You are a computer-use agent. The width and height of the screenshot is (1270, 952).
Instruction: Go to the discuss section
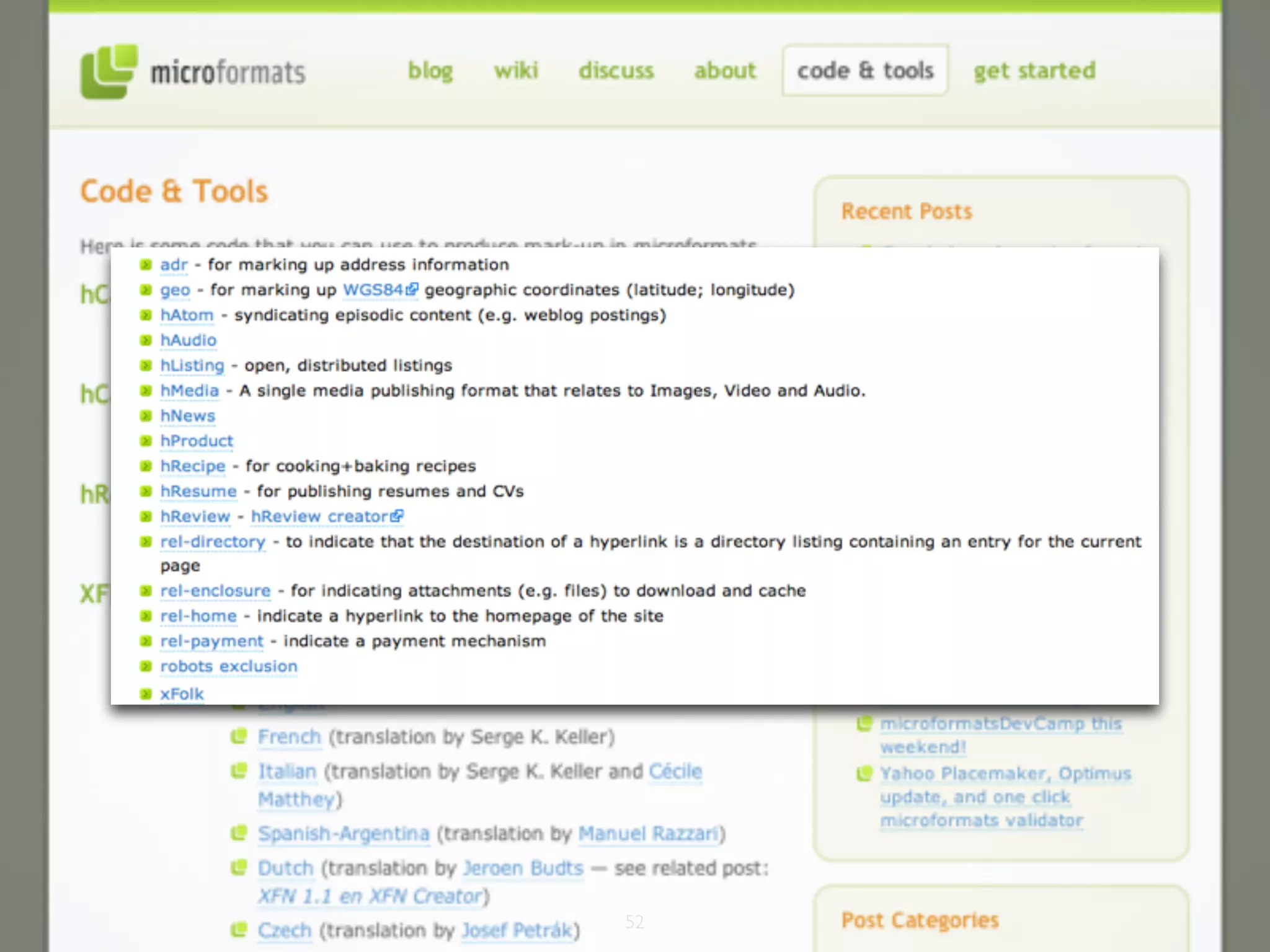pos(616,71)
